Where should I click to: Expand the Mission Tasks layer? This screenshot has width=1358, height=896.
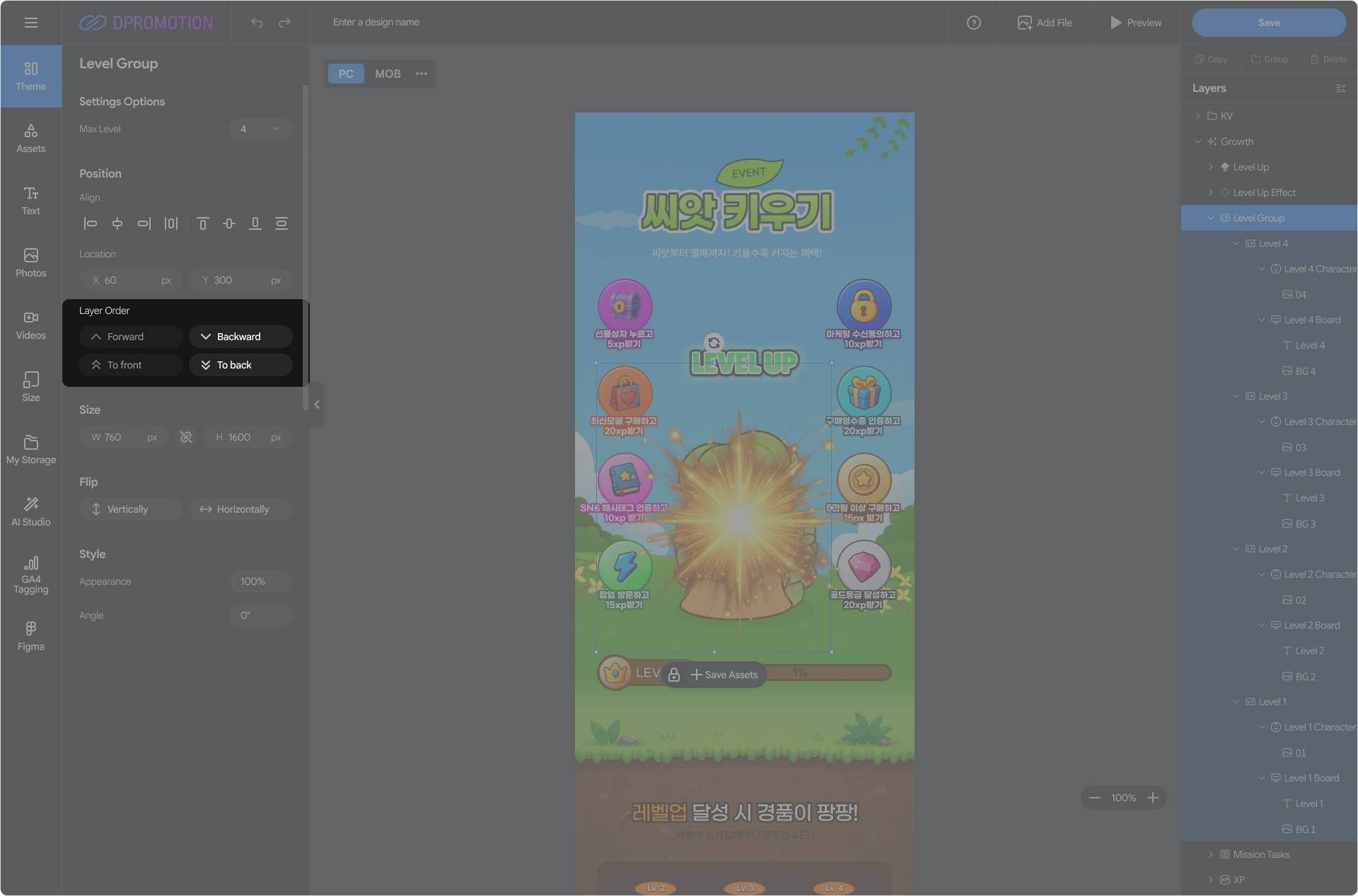tap(1211, 854)
